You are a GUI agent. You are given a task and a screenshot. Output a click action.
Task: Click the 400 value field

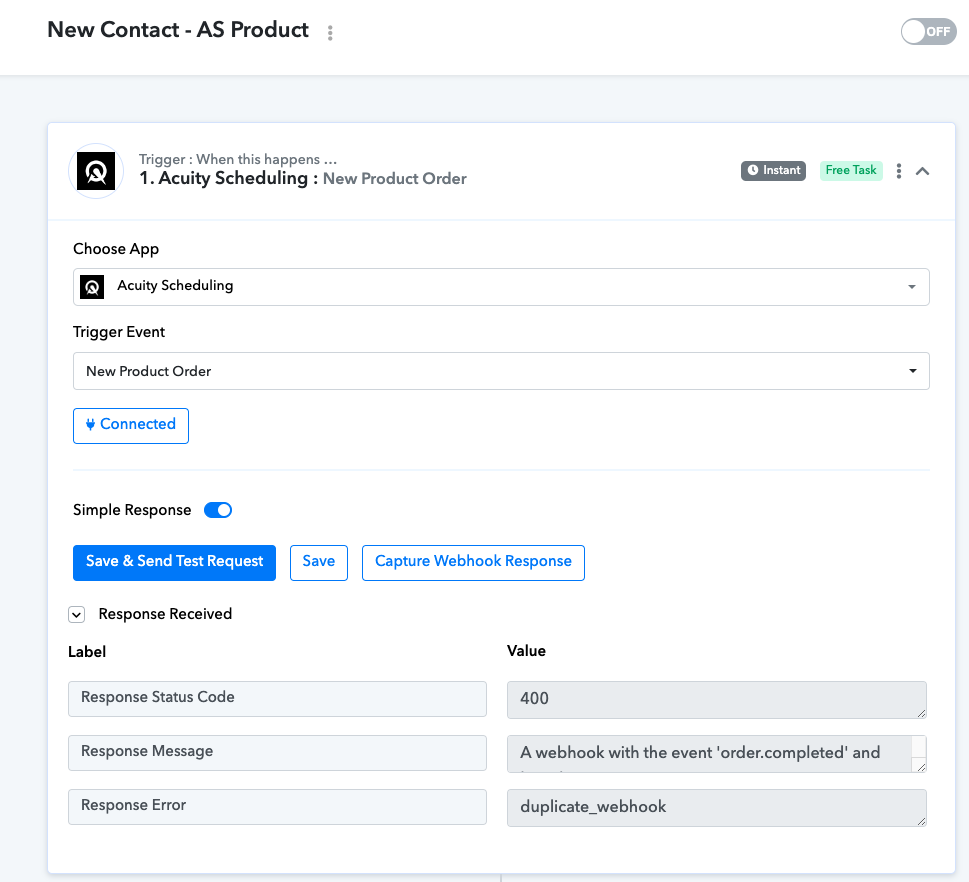[717, 700]
